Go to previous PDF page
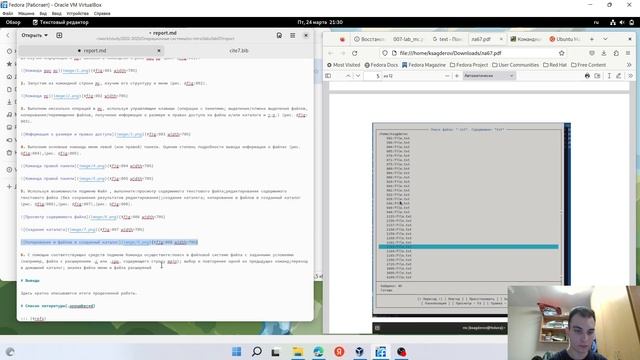This screenshot has height=360, width=640. click(x=348, y=76)
